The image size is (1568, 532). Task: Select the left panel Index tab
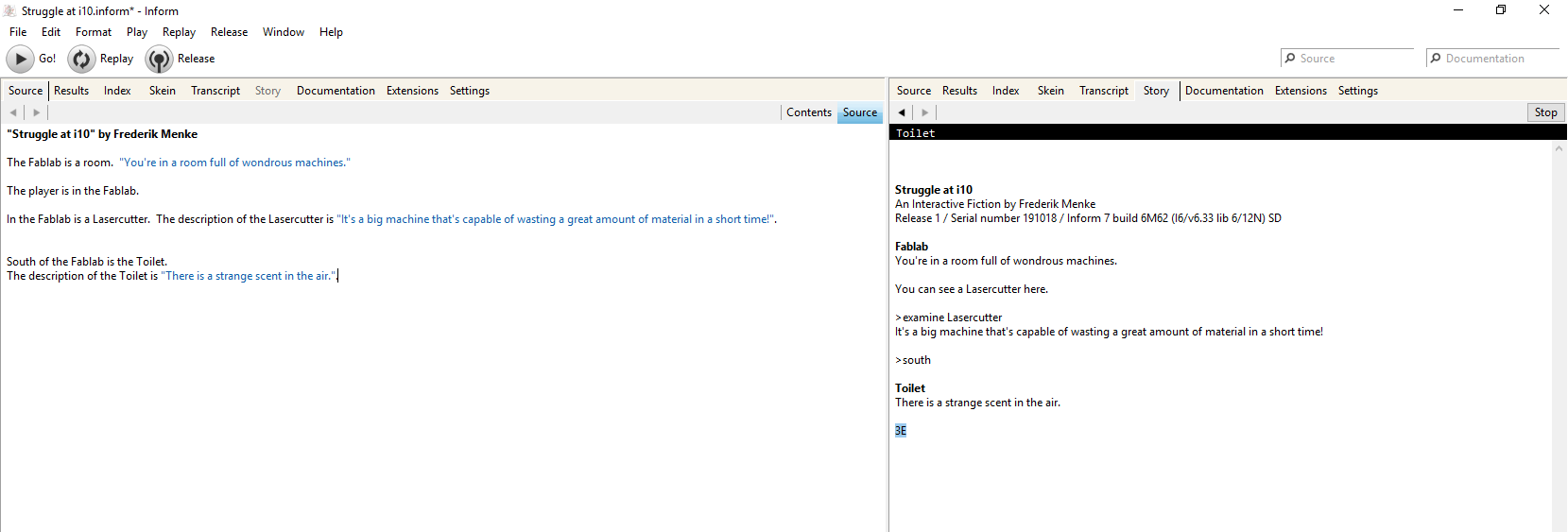(x=117, y=91)
